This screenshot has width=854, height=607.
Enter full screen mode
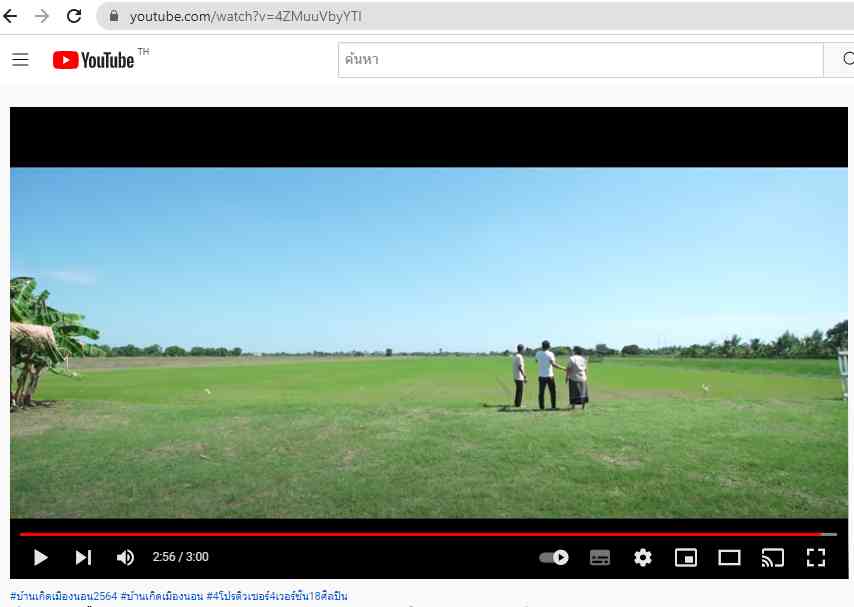[816, 557]
